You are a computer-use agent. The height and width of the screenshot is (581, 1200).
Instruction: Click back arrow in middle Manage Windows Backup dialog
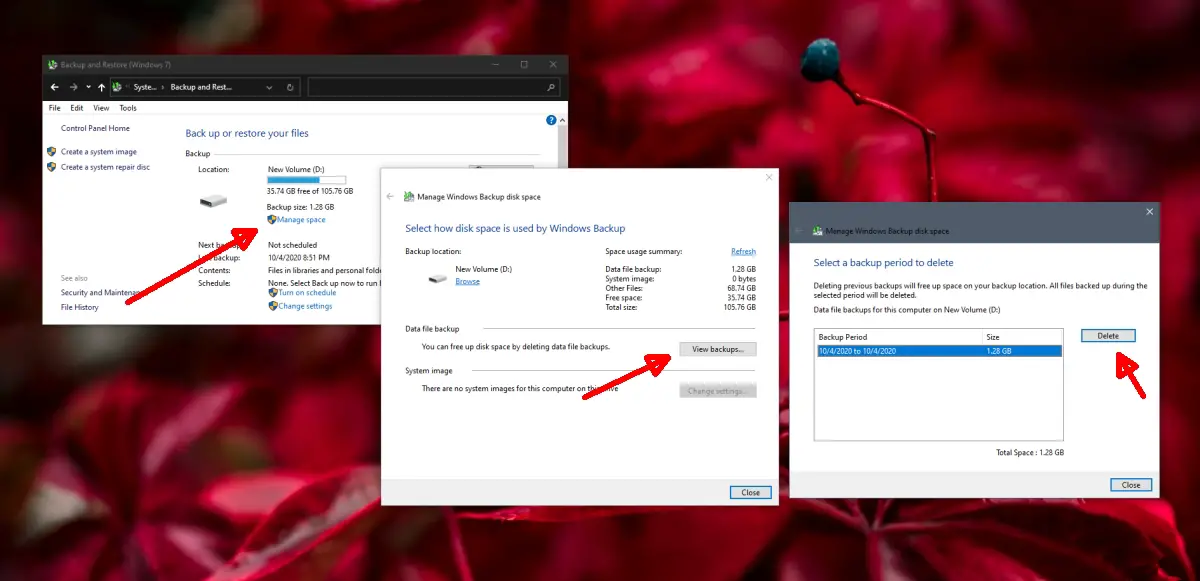point(390,197)
